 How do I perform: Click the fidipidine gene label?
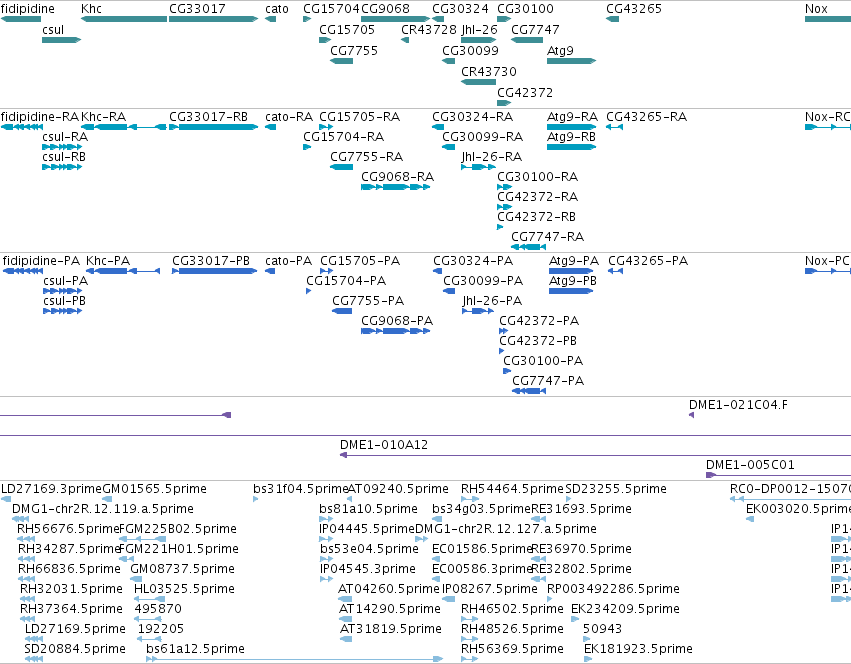(28, 9)
